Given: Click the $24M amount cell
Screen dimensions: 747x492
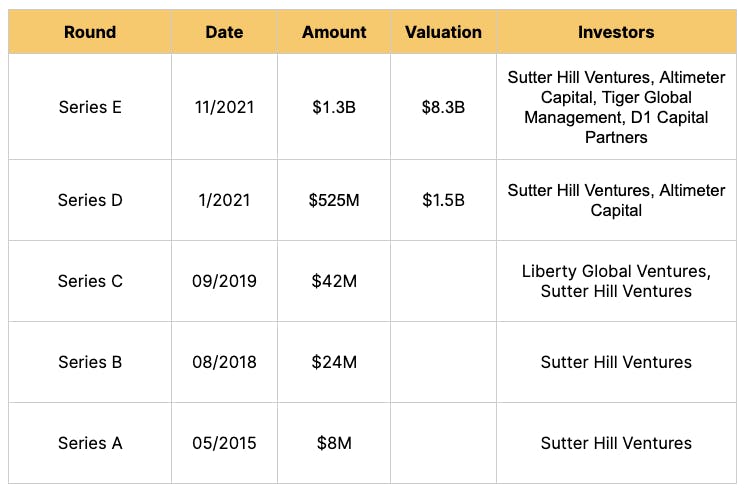Looking at the screenshot, I should [x=333, y=362].
